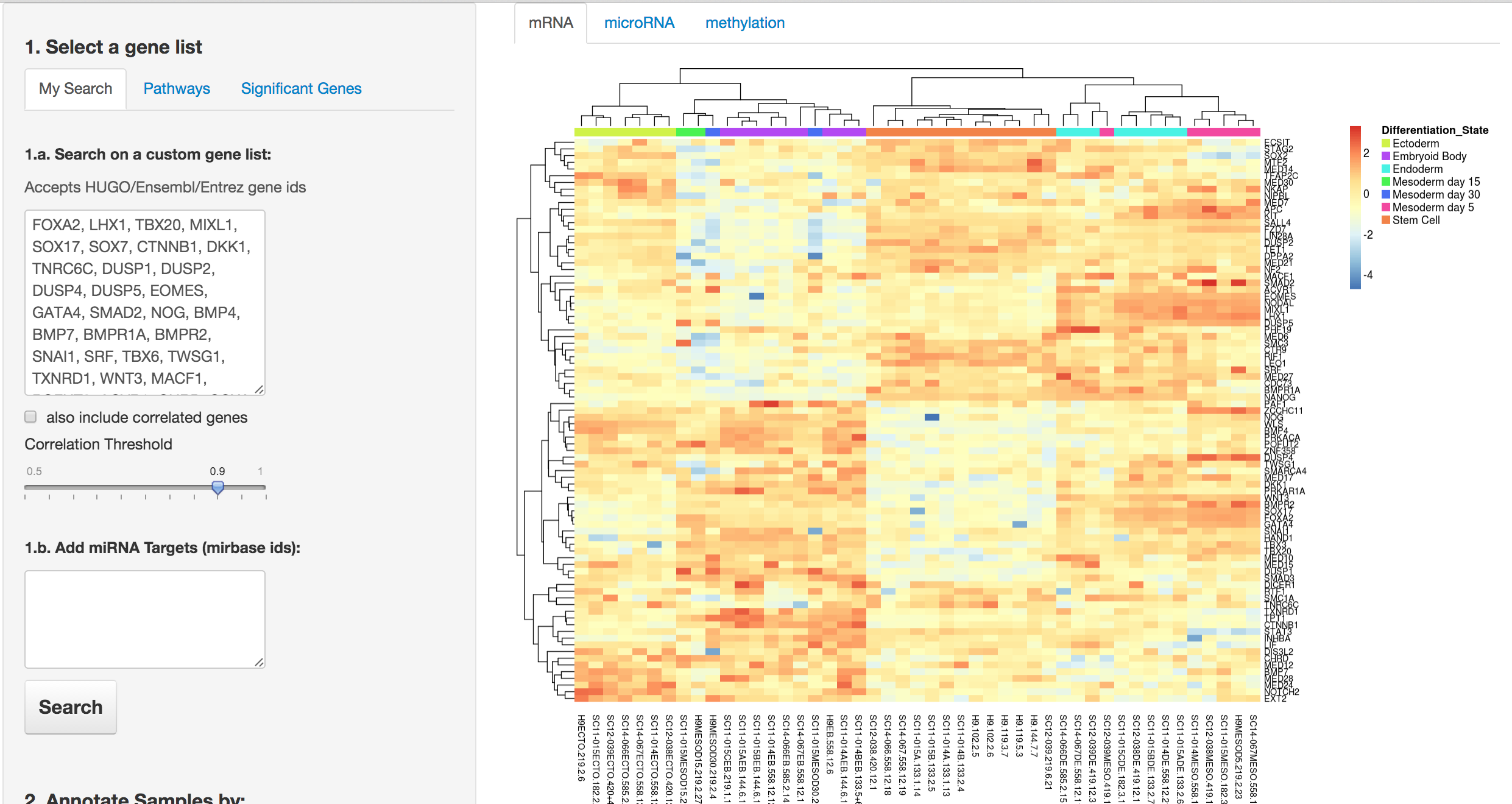Viewport: 1512px width, 804px height.
Task: Switch to the methylation tab
Action: click(x=744, y=23)
